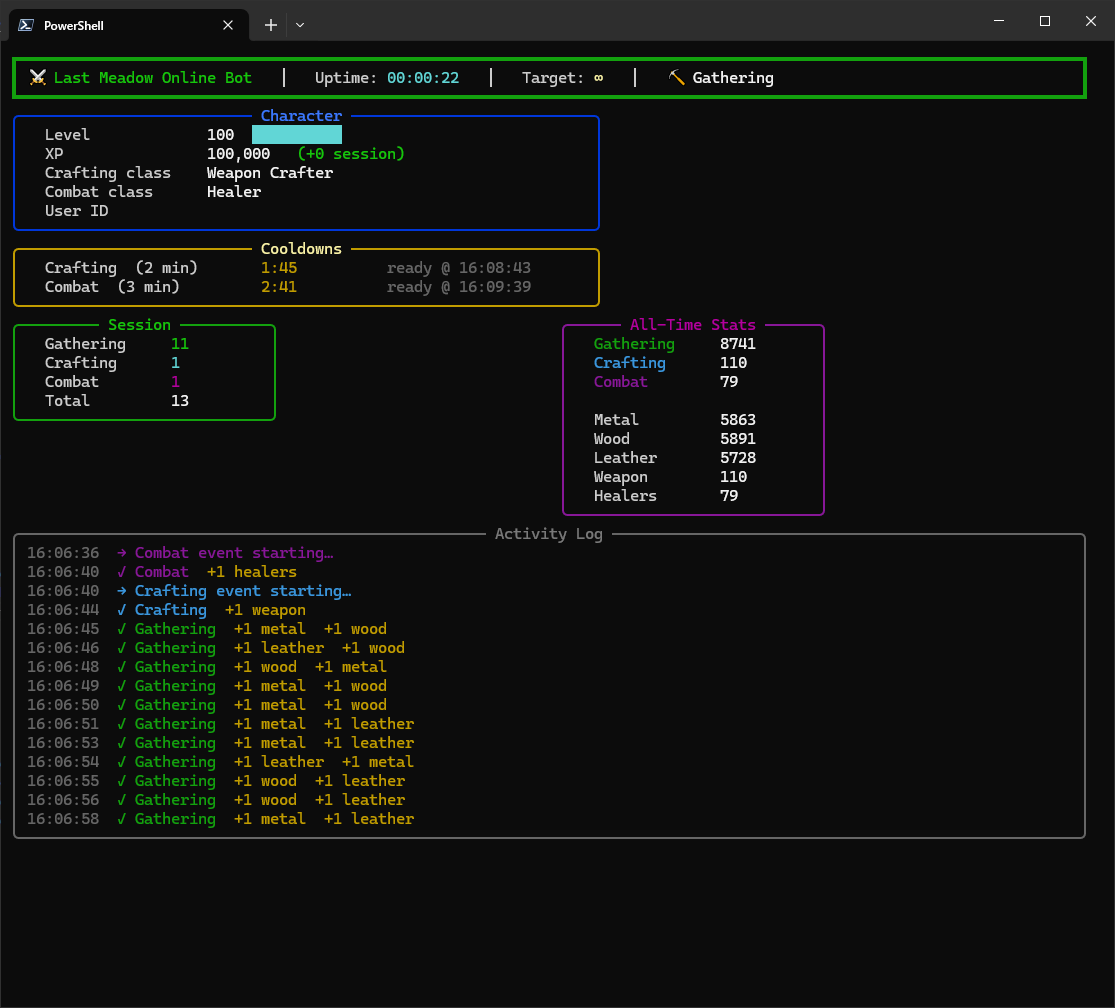Screen dimensions: 1115x1008
Task: Click the Cooldowns panel heading
Action: tap(302, 249)
